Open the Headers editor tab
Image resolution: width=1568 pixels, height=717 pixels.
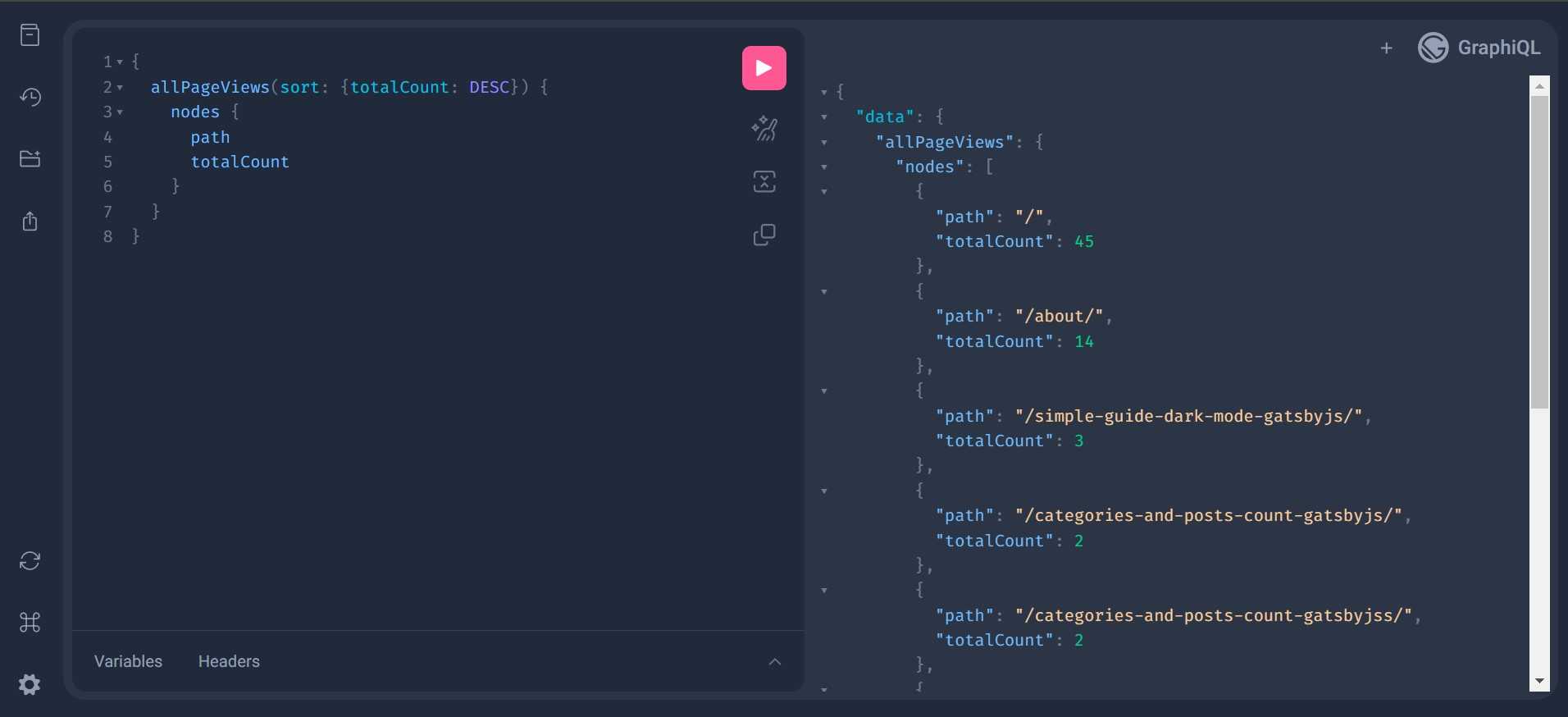tap(229, 661)
